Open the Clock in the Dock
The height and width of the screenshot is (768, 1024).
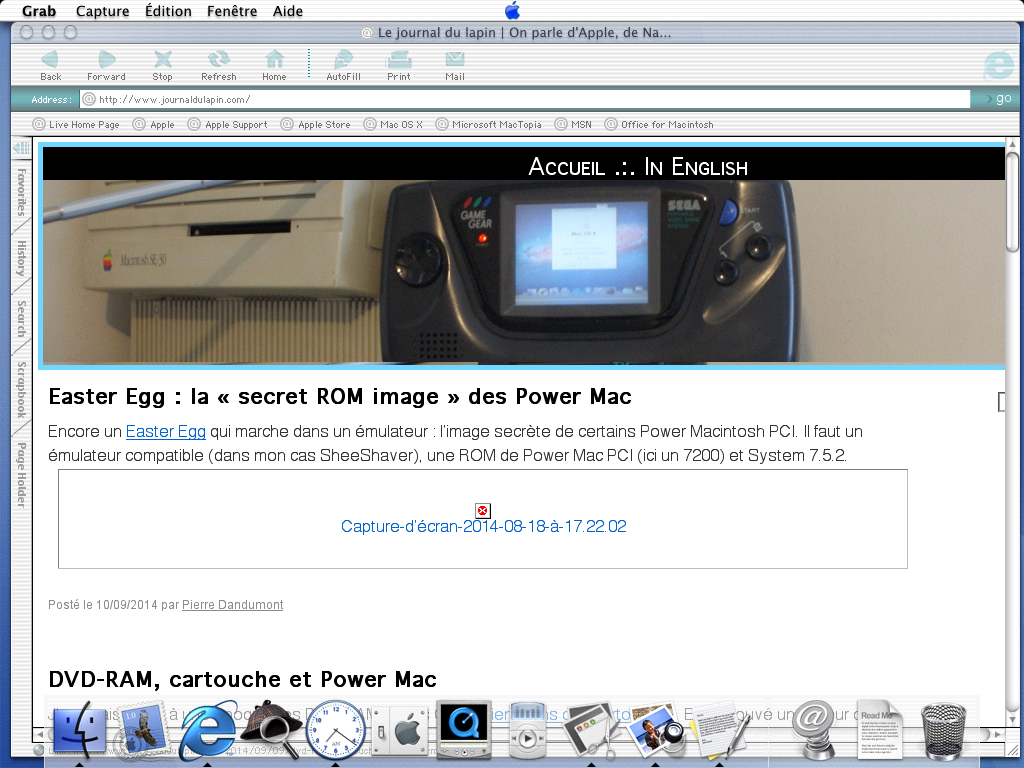(336, 729)
